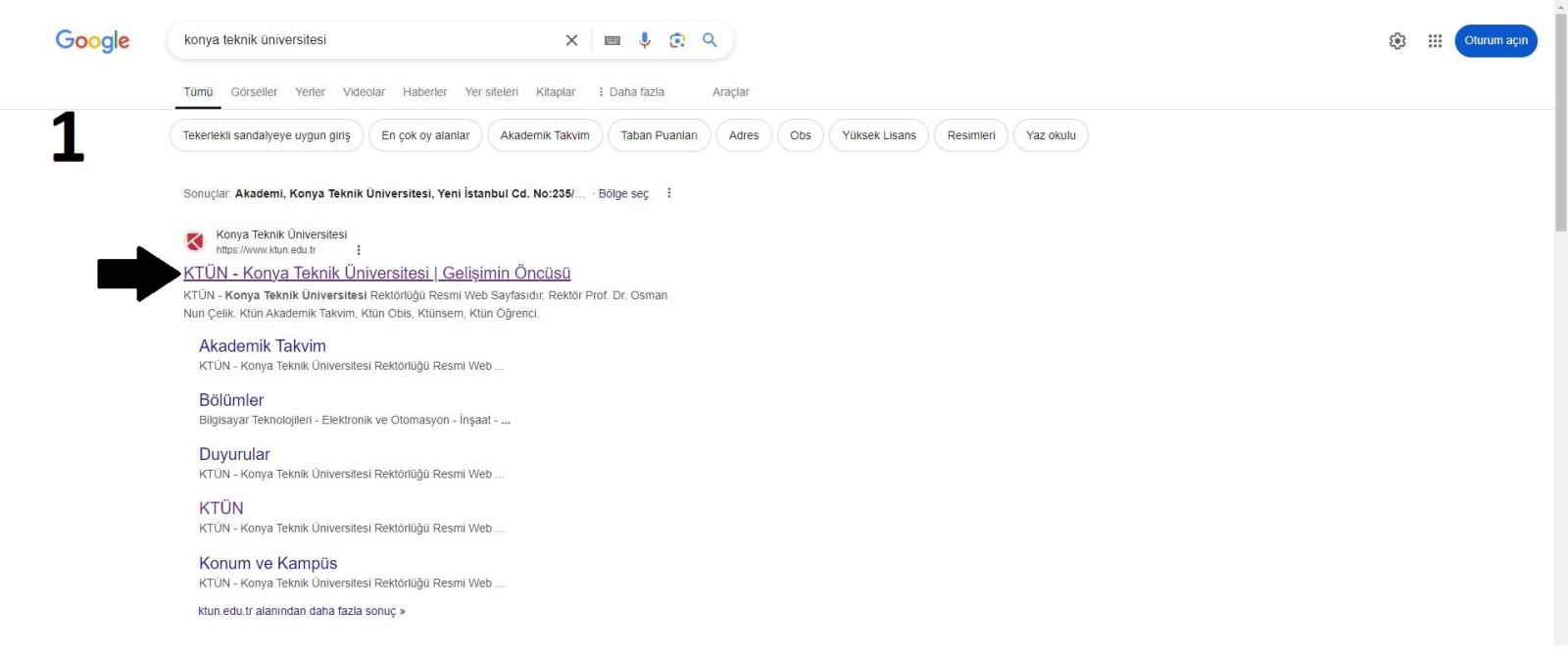
Task: Click the Google logo
Action: pyautogui.click(x=92, y=40)
